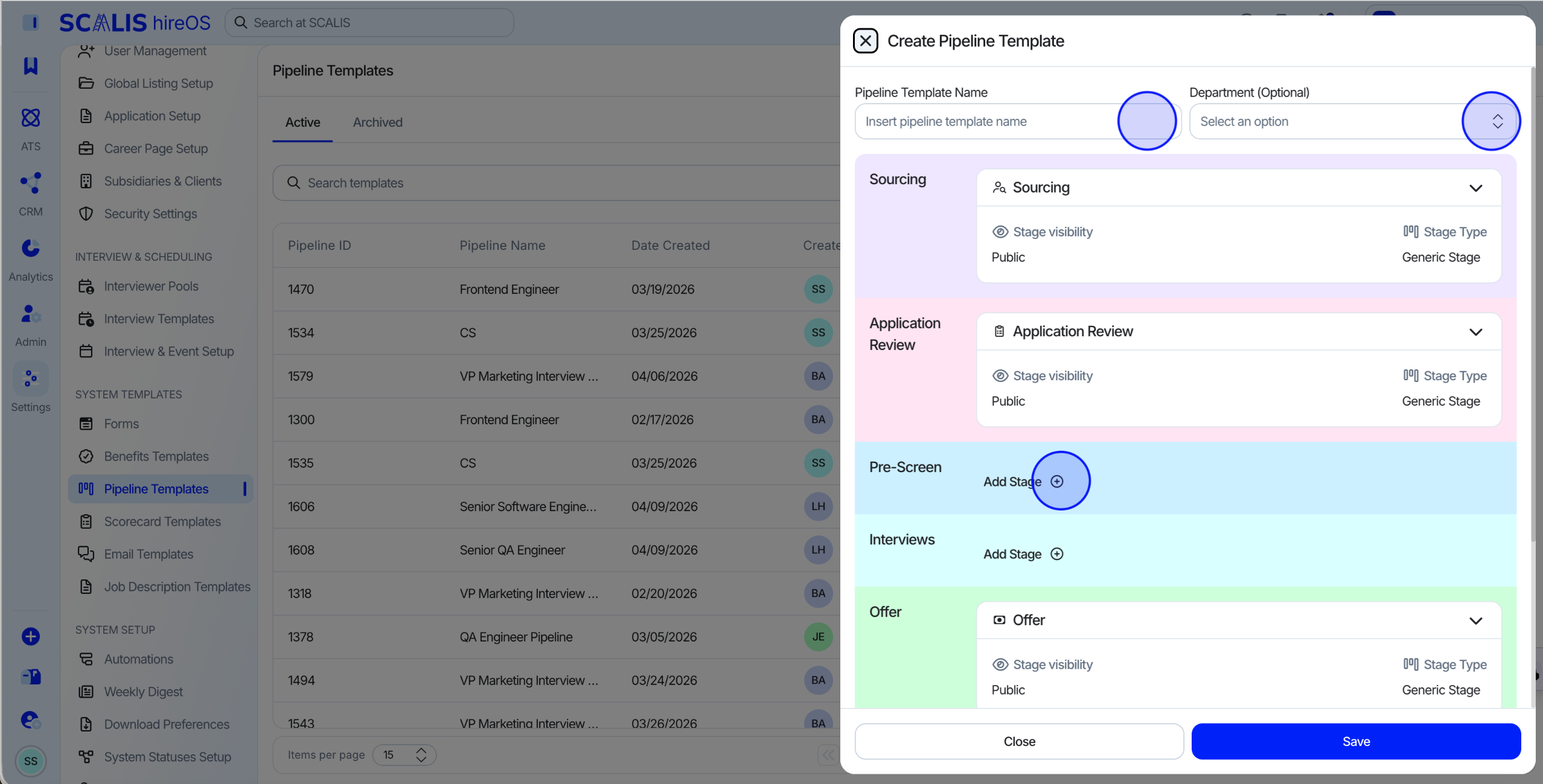1543x784 pixels.
Task: Click the Weekly Digest newspaper icon
Action: (x=86, y=692)
